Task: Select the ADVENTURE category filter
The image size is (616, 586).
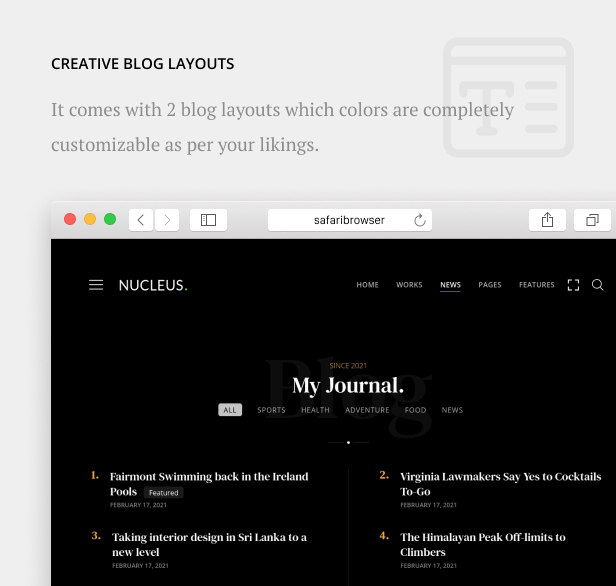Action: click(367, 410)
